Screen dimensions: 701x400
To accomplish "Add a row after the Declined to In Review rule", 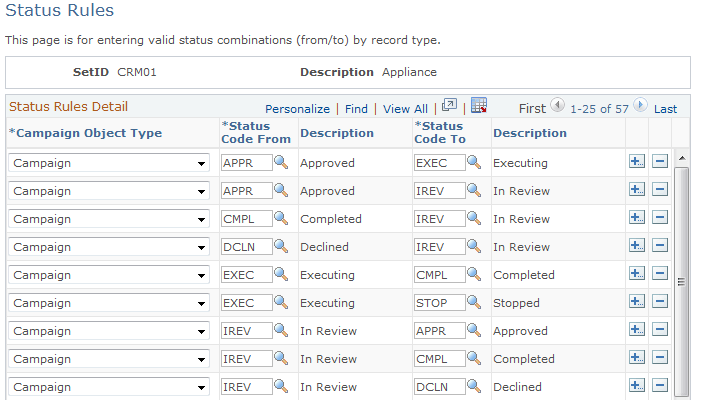I will click(x=637, y=245).
